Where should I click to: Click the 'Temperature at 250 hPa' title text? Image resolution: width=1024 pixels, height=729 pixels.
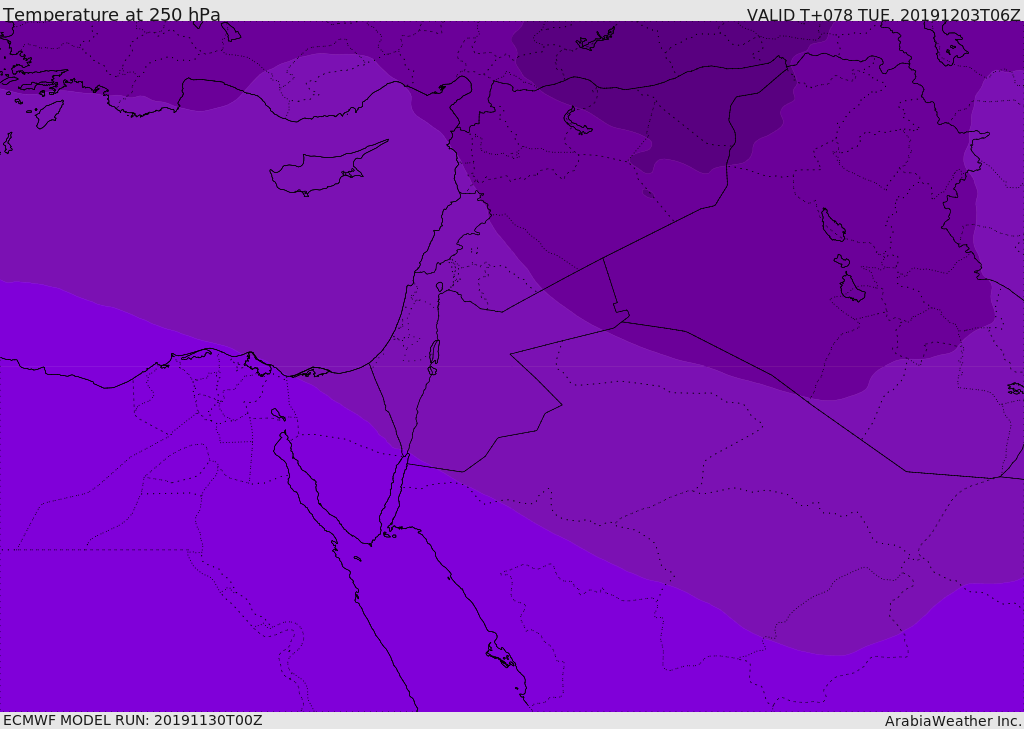coord(112,14)
